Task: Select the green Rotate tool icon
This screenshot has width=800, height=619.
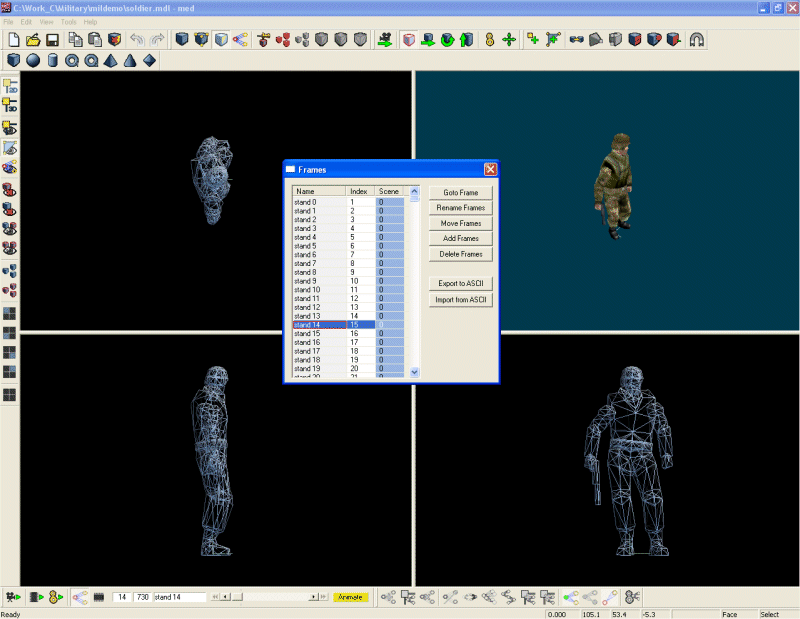Action: coord(447,40)
